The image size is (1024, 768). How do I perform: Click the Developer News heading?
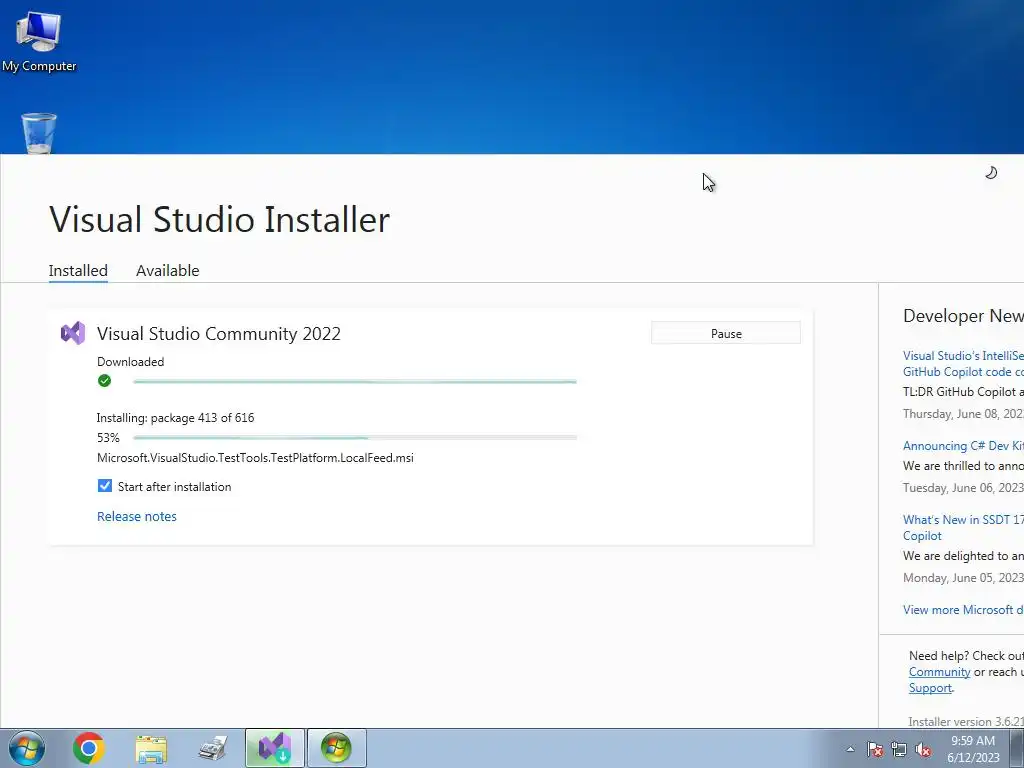[963, 316]
